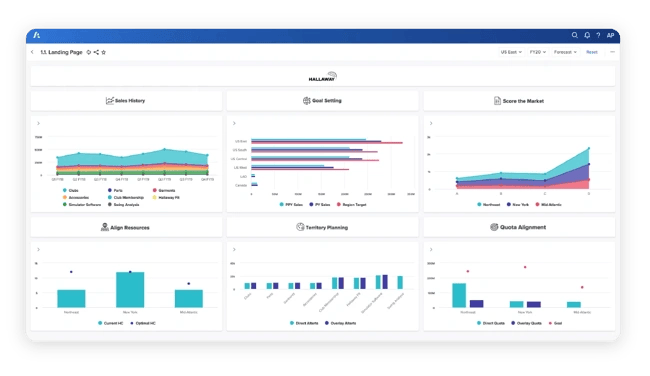Expand the Goal Setting chart card chevron
Screen dimensions: 650x376
coord(234,123)
